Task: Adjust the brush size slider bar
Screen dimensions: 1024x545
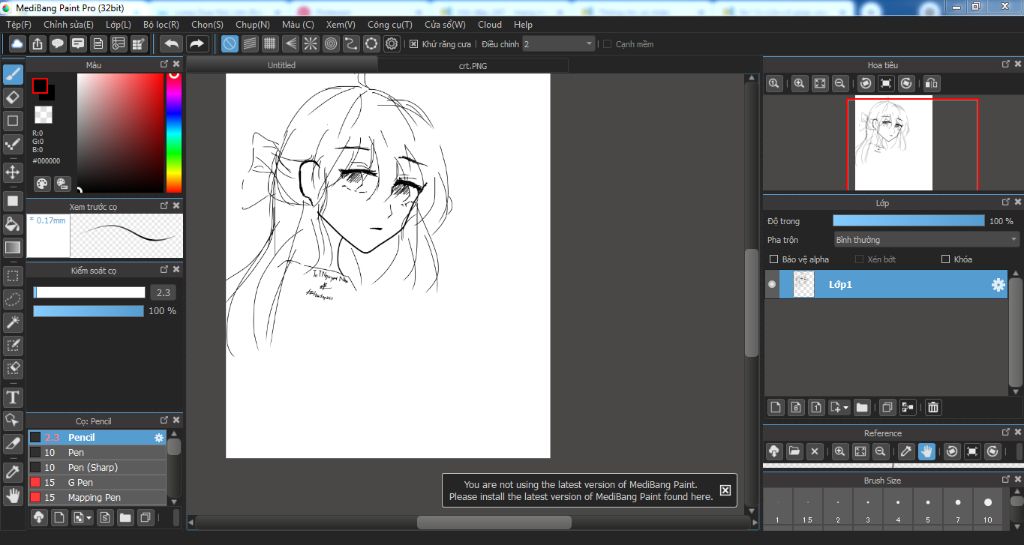Action: [89, 292]
